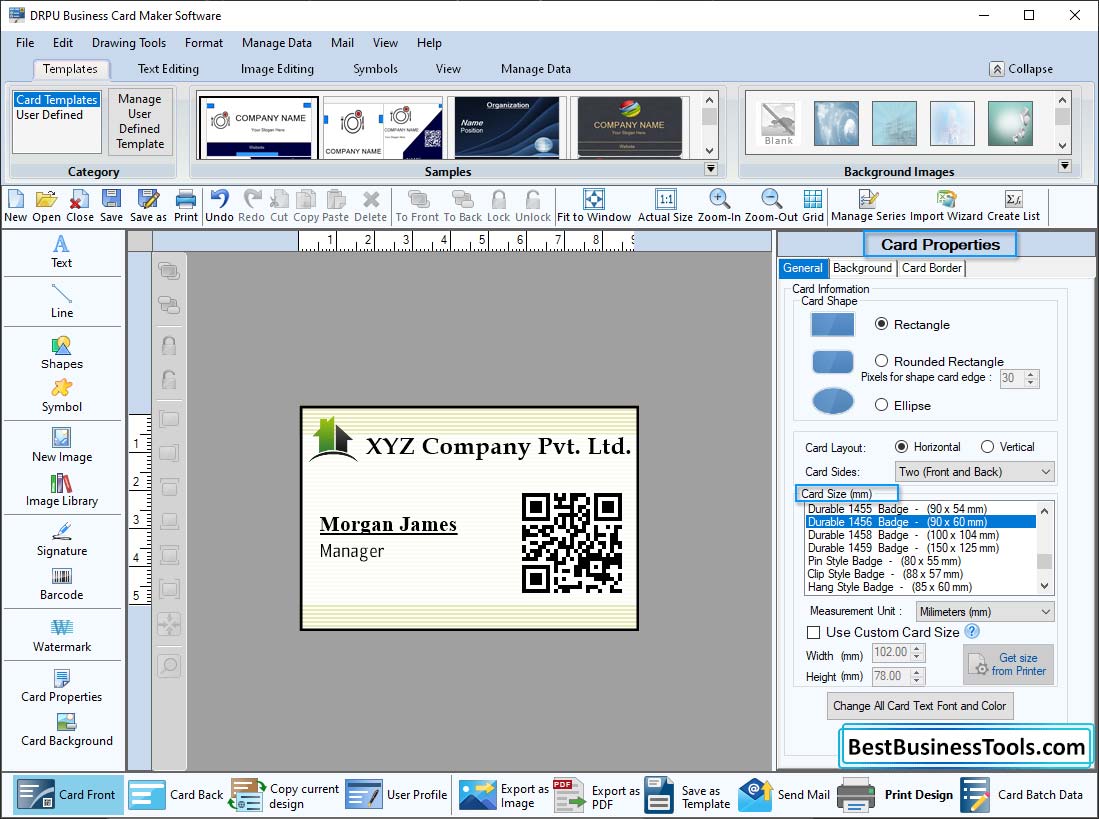Toggle the Grid display
The image size is (1099, 819).
pyautogui.click(x=813, y=207)
